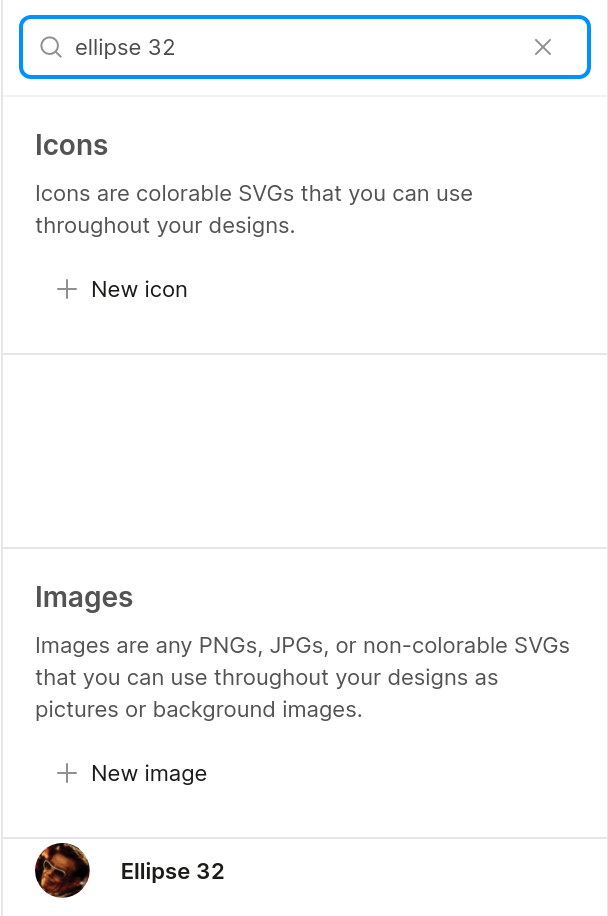Screen dimensions: 608x916
Task: Click the magnifier search icon
Action: pyautogui.click(x=51, y=47)
